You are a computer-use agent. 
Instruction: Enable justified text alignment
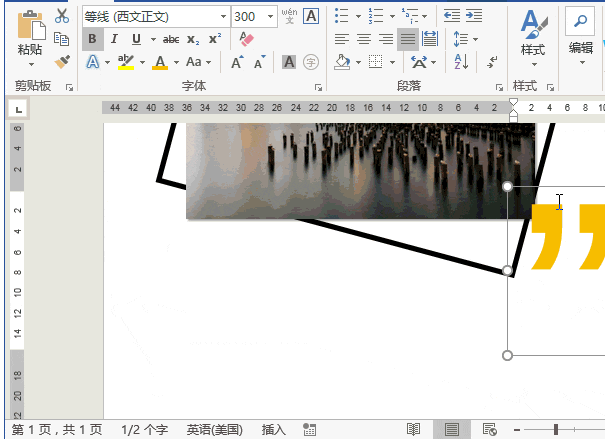click(x=408, y=39)
